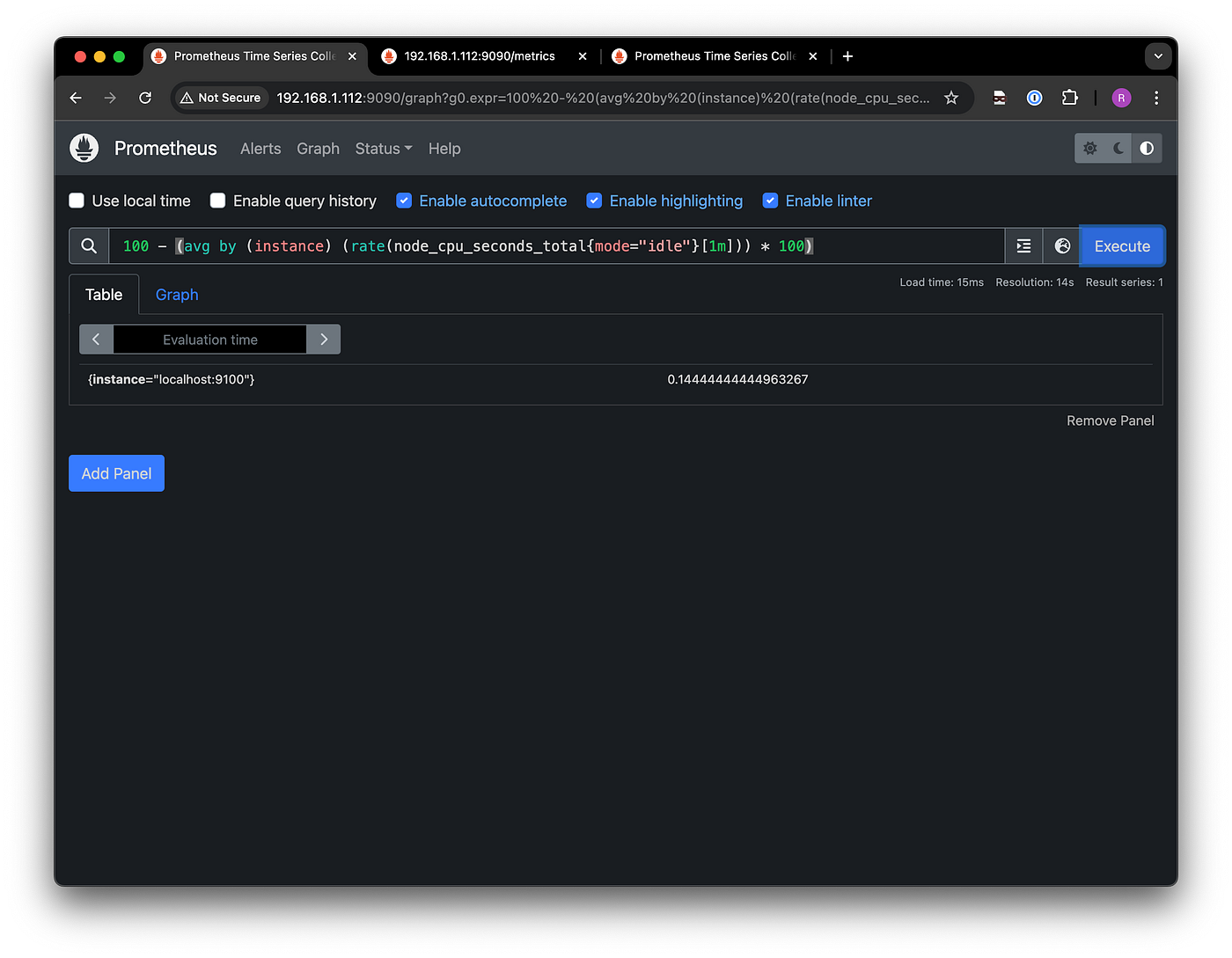Screen dimensions: 1232x958
Task: Click the Add Panel button
Action: (116, 473)
